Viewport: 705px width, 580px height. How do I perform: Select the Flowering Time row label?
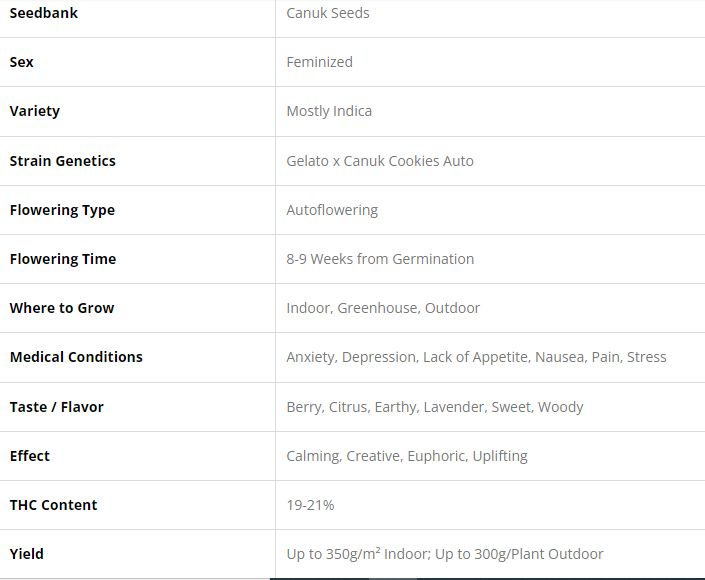pos(63,259)
